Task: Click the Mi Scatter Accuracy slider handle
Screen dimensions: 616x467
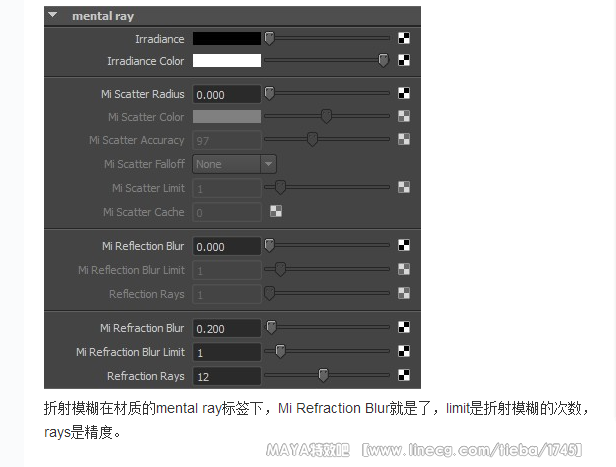Action: [312, 139]
